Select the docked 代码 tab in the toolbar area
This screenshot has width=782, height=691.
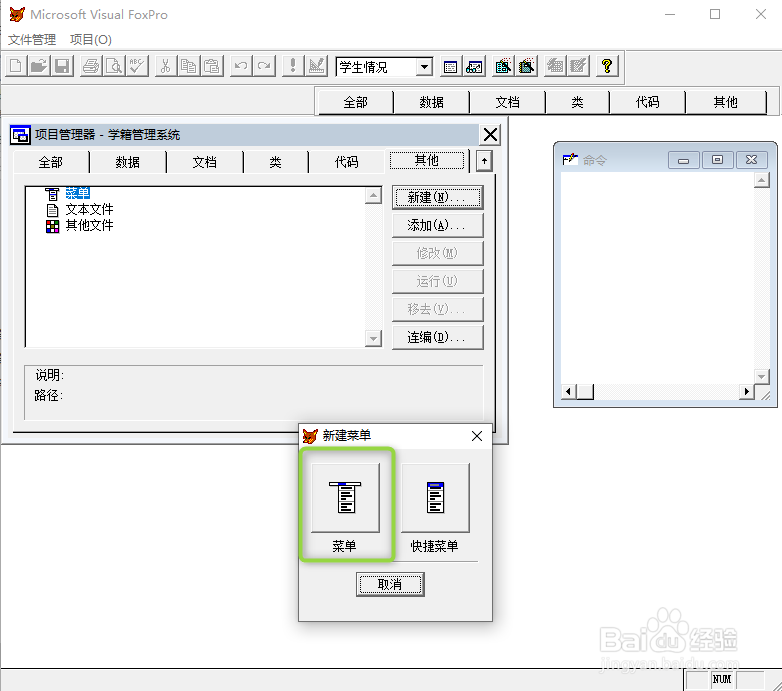coord(647,102)
